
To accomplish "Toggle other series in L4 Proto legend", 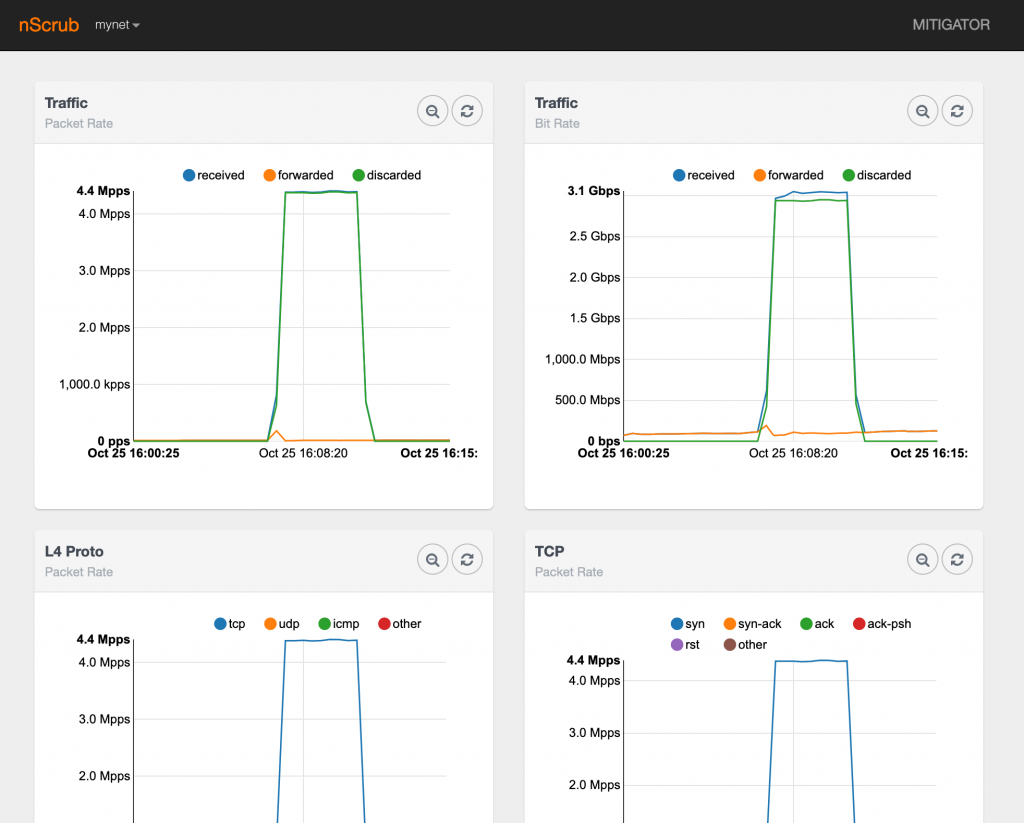I will click(x=400, y=624).
